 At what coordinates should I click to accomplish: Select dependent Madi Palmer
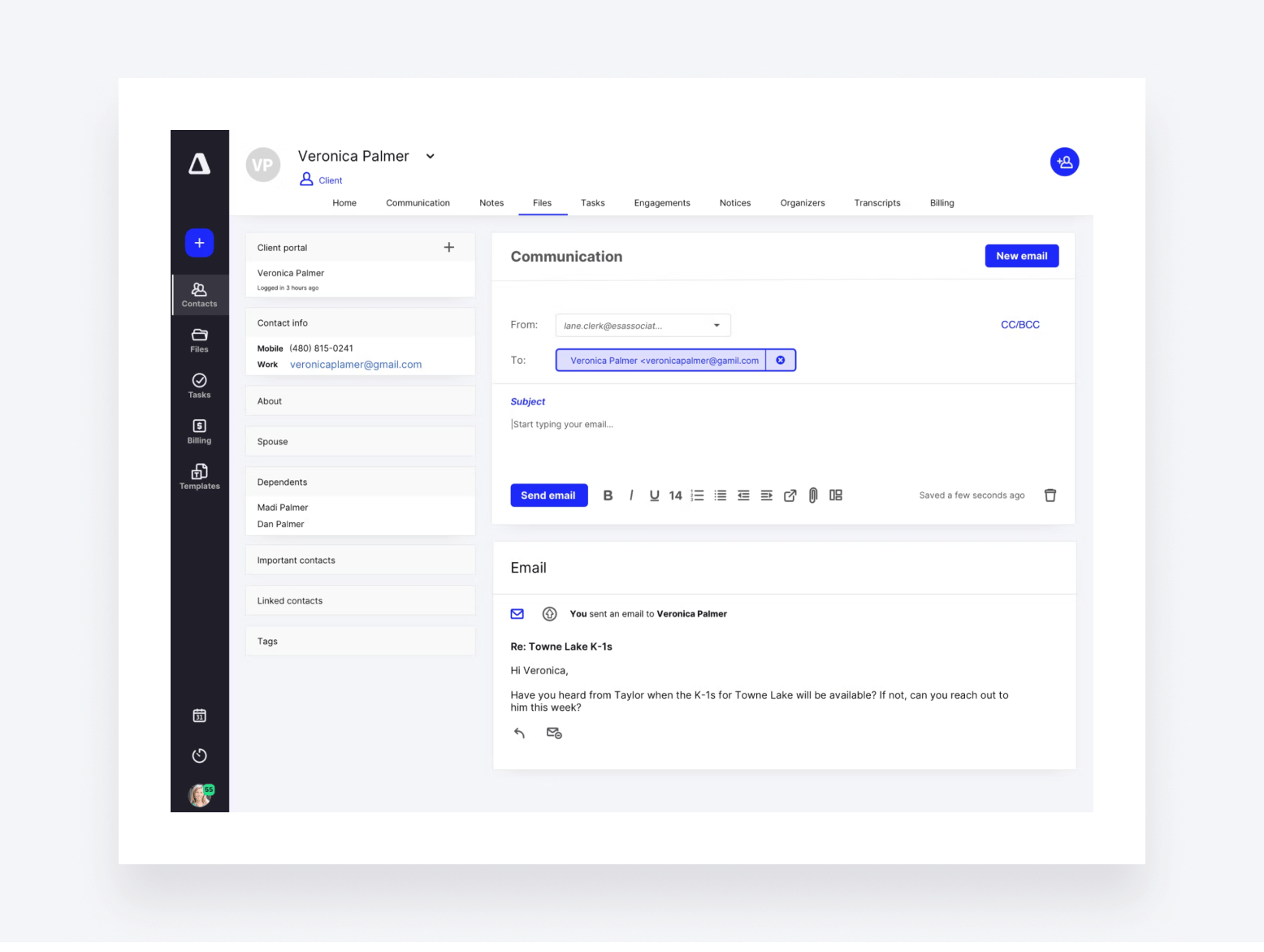pos(283,508)
